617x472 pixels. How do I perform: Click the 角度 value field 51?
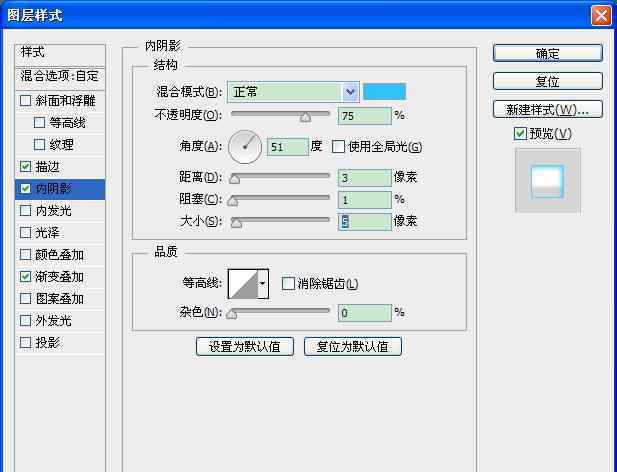[x=288, y=147]
